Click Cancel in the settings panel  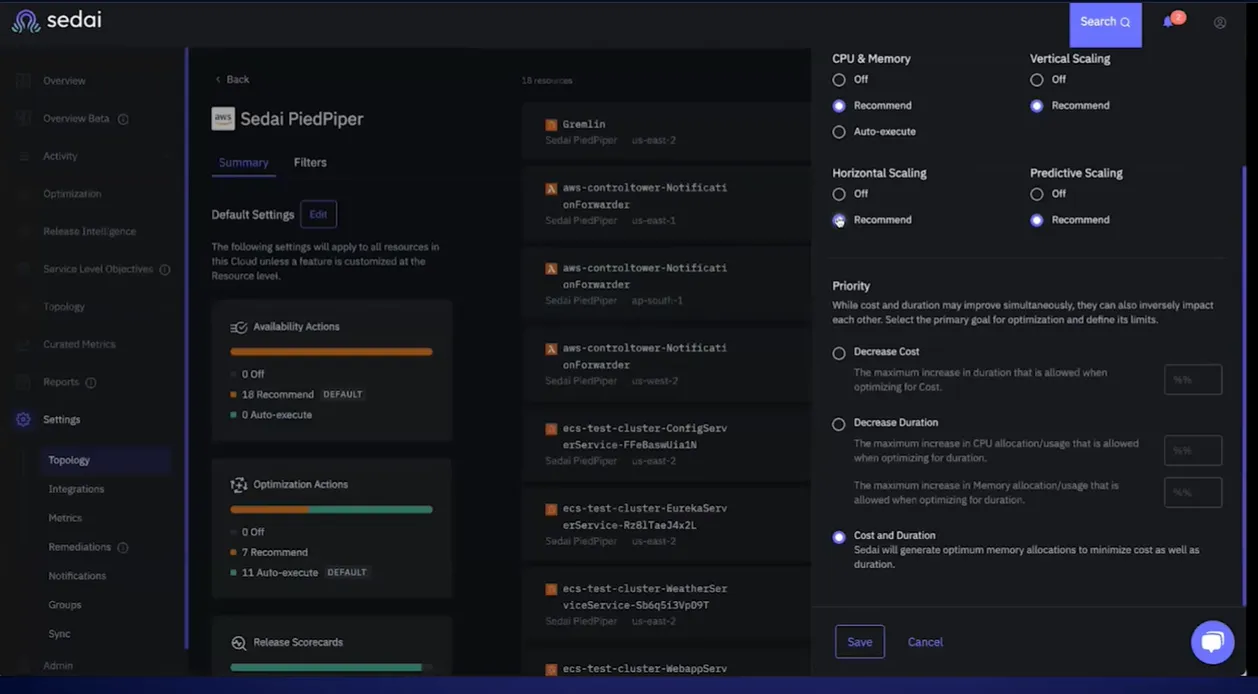tap(925, 642)
